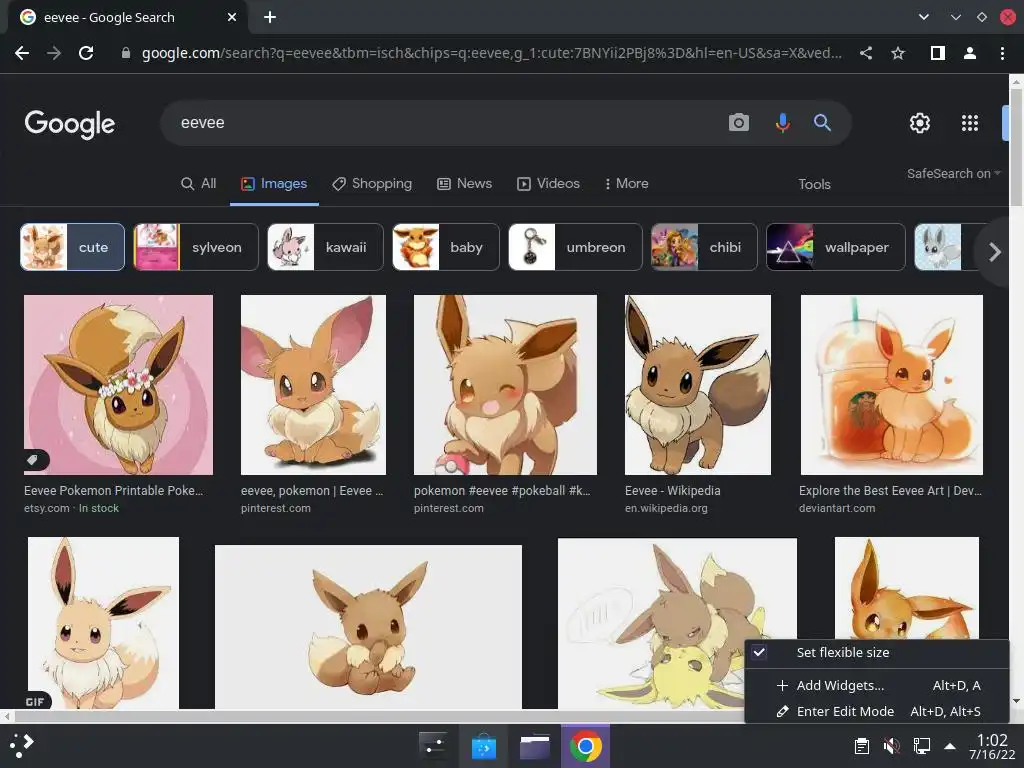The image size is (1024, 768).
Task: Apply the wallpaper filter chip
Action: (x=836, y=247)
